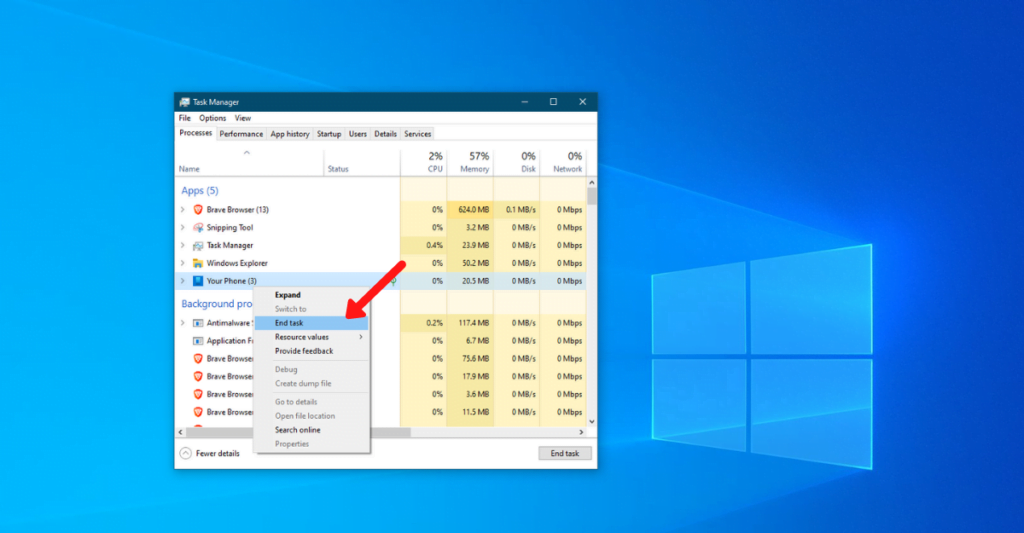
Task: Sort by the CPU column header
Action: point(424,162)
